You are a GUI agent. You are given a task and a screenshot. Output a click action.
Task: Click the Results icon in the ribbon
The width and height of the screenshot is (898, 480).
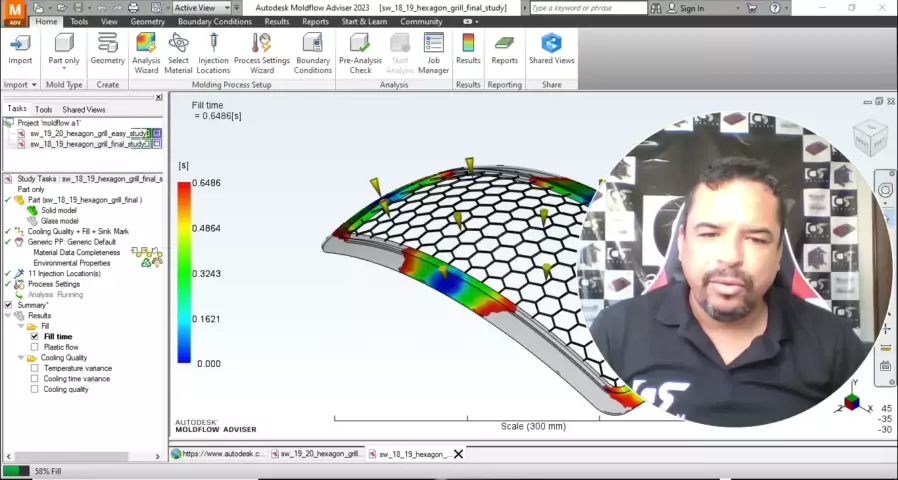[468, 44]
